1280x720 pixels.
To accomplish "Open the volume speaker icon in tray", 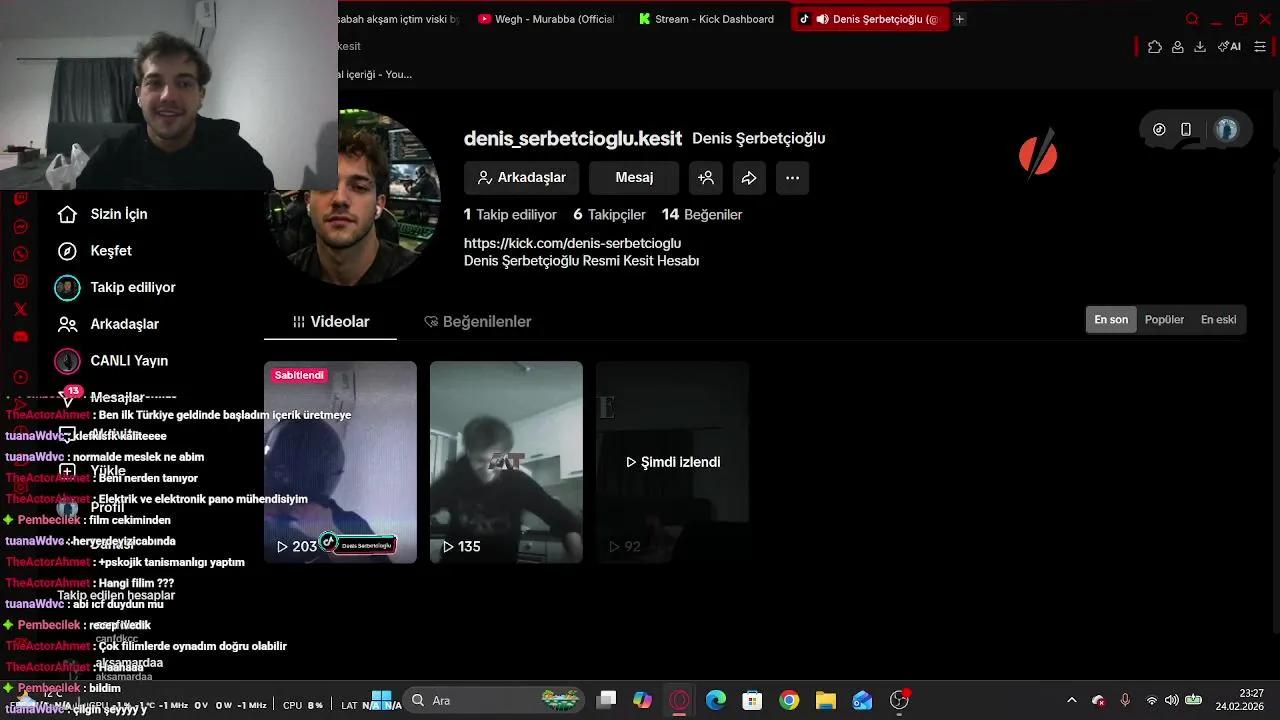I will point(1171,700).
